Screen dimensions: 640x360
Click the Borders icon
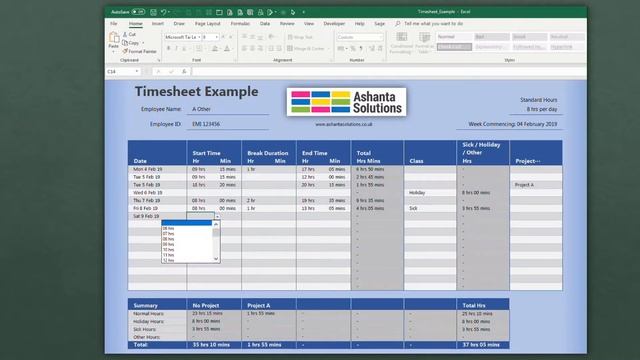[198, 49]
